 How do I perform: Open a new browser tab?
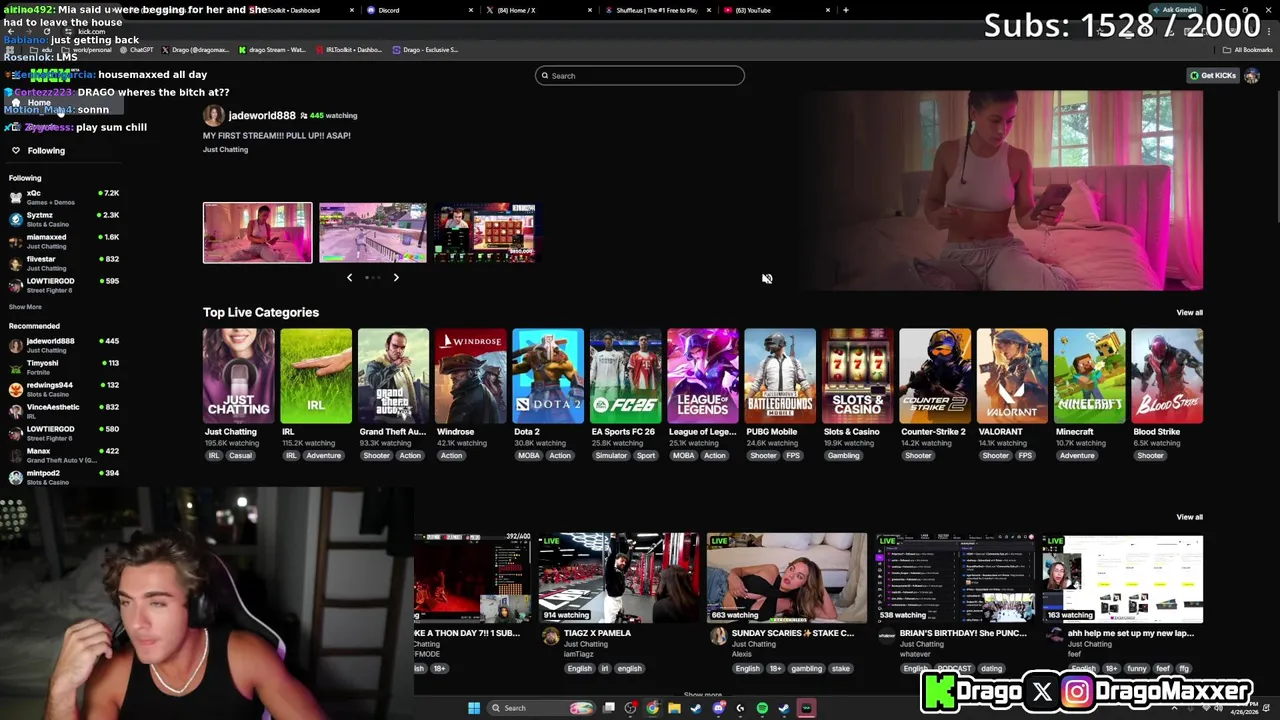[x=846, y=10]
